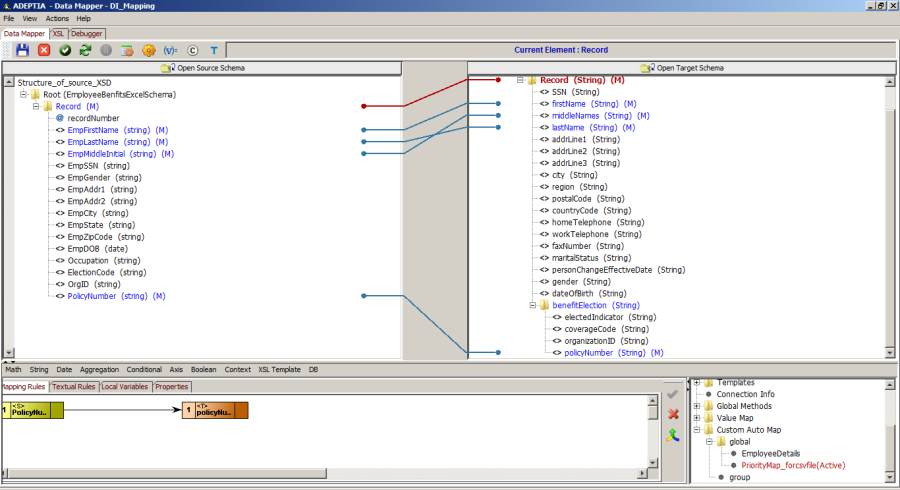Select the EmpSSN source element

pos(98,166)
